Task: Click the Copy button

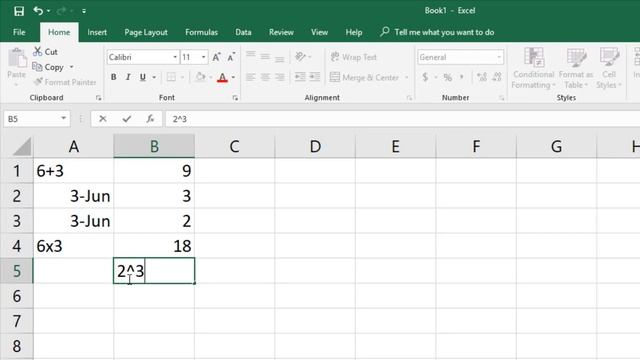Action: click(x=48, y=67)
